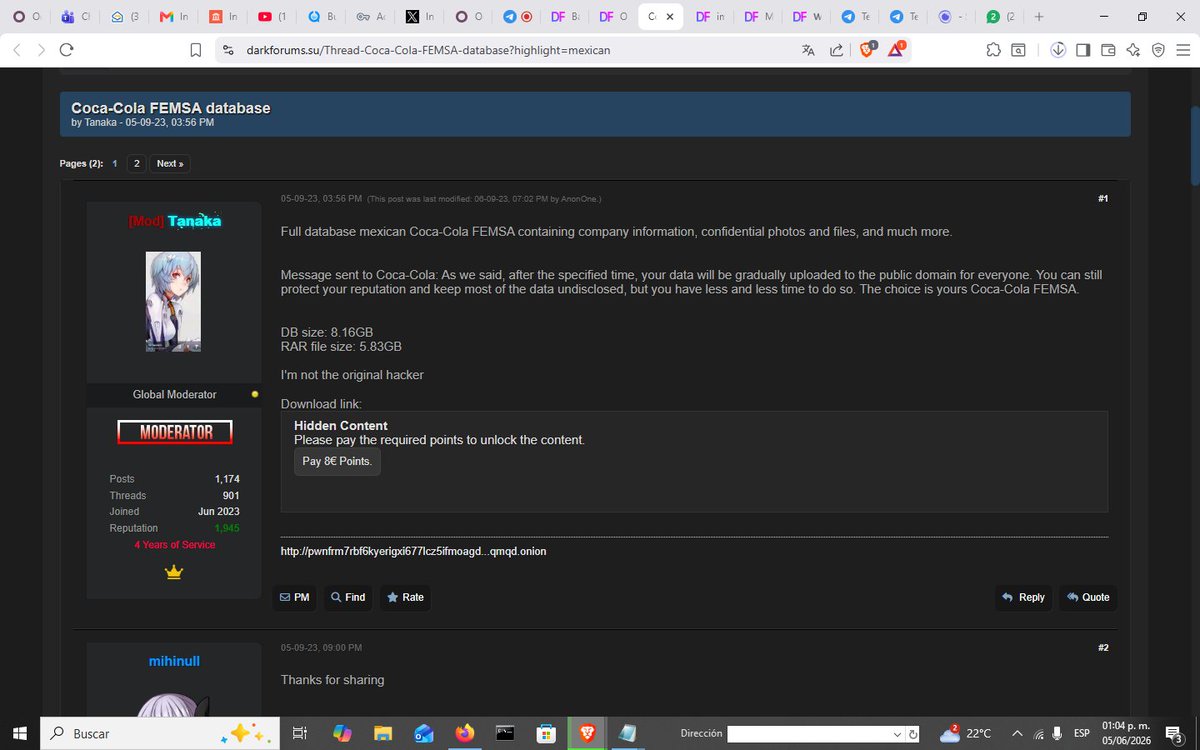Click the browser forward arrow

tap(41, 50)
